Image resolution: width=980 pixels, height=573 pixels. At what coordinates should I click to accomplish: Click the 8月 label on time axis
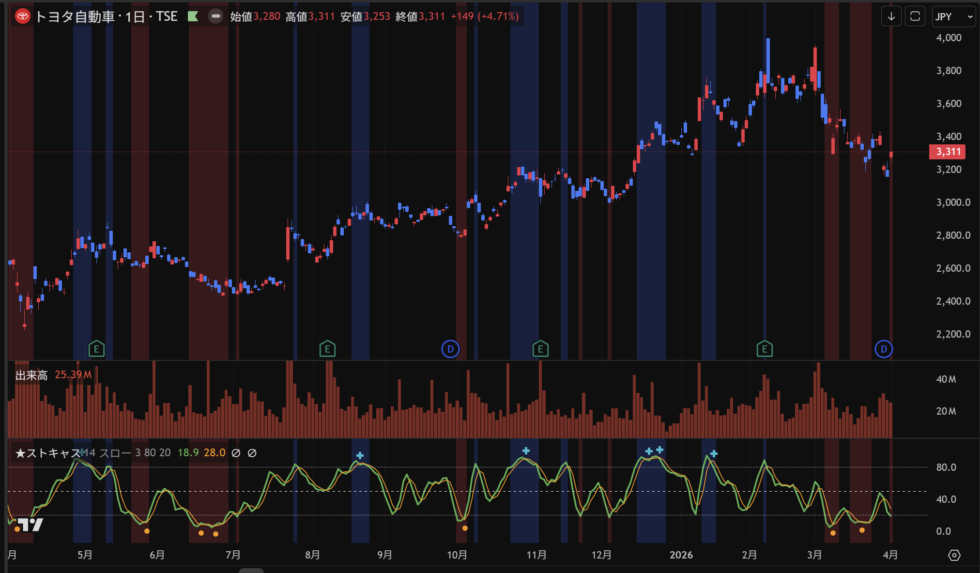[x=312, y=554]
